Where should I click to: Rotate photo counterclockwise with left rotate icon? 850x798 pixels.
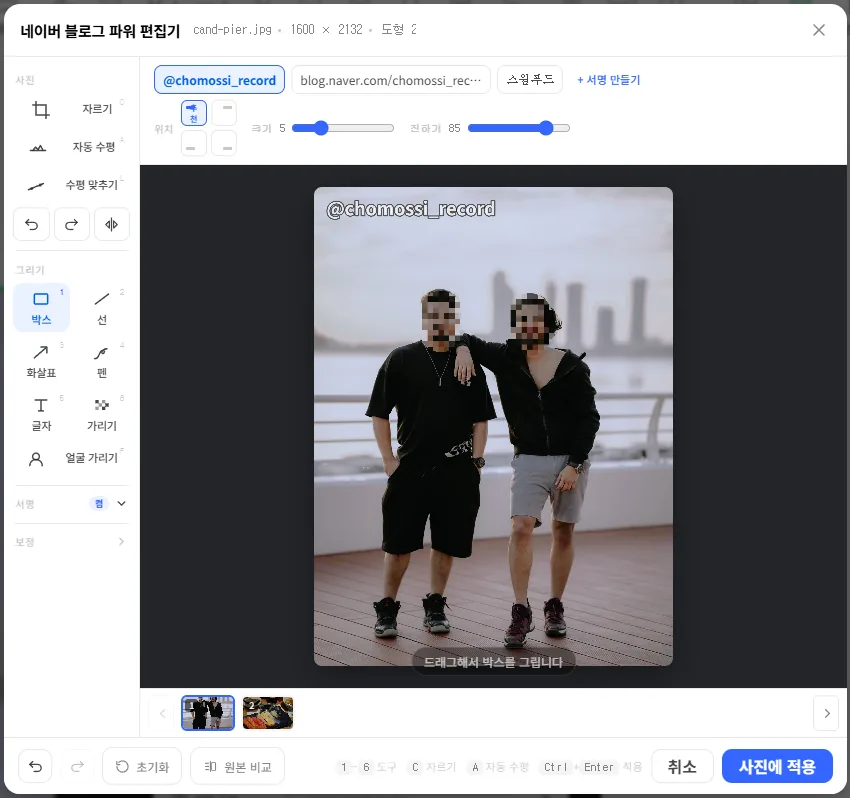coord(31,224)
